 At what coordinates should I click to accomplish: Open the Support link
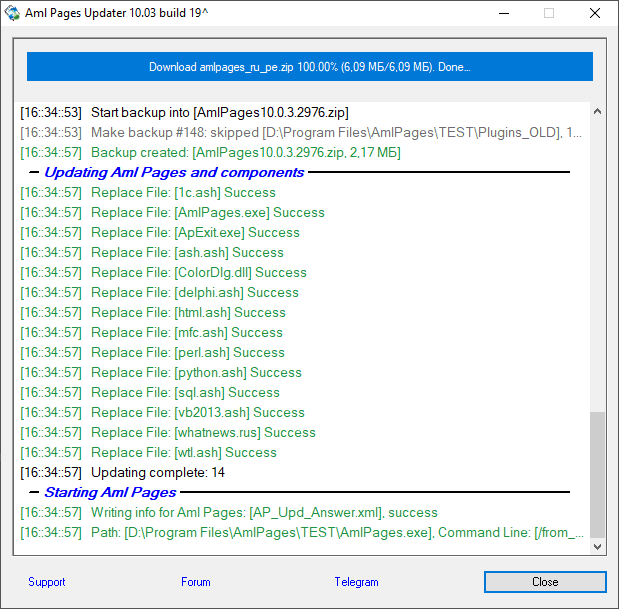tap(47, 582)
